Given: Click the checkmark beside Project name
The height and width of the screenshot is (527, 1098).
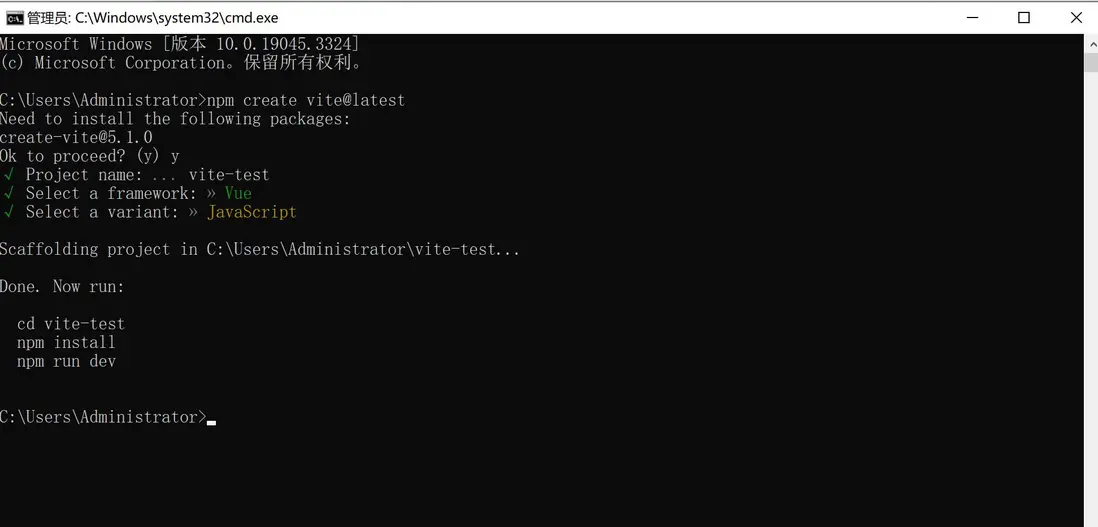Looking at the screenshot, I should [x=9, y=175].
